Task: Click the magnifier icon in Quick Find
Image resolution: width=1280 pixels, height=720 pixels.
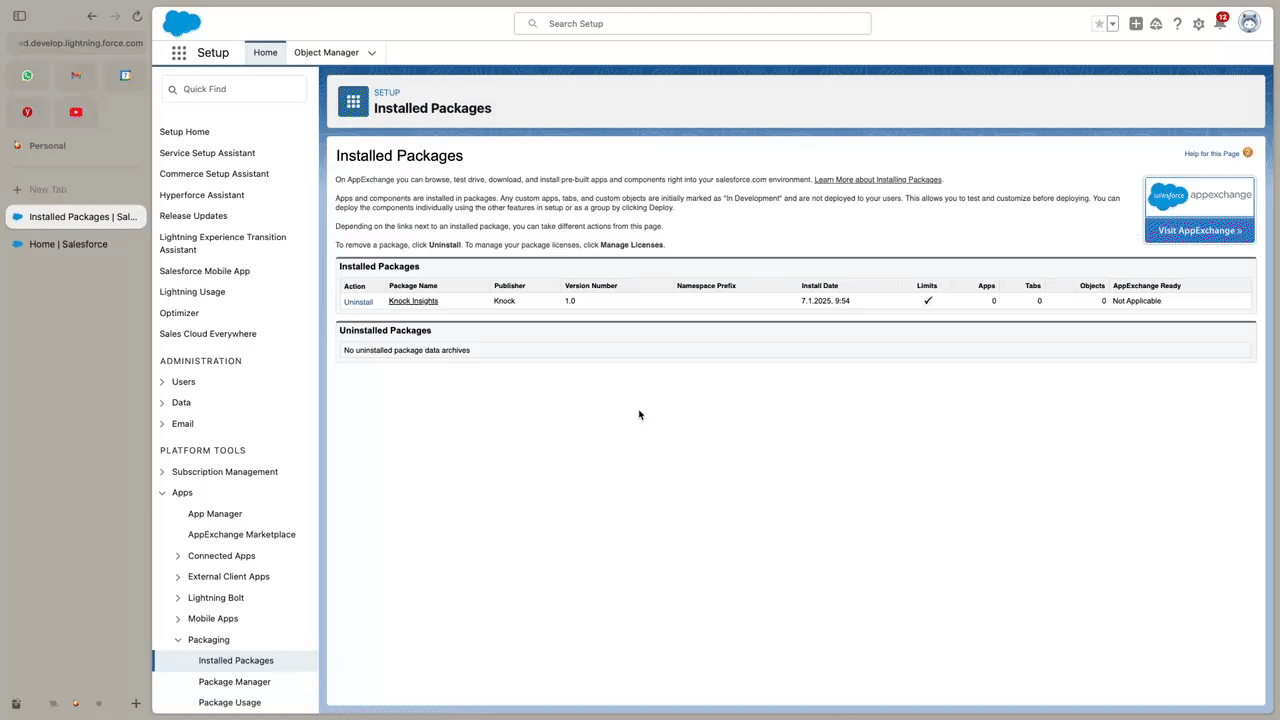Action: tap(173, 89)
